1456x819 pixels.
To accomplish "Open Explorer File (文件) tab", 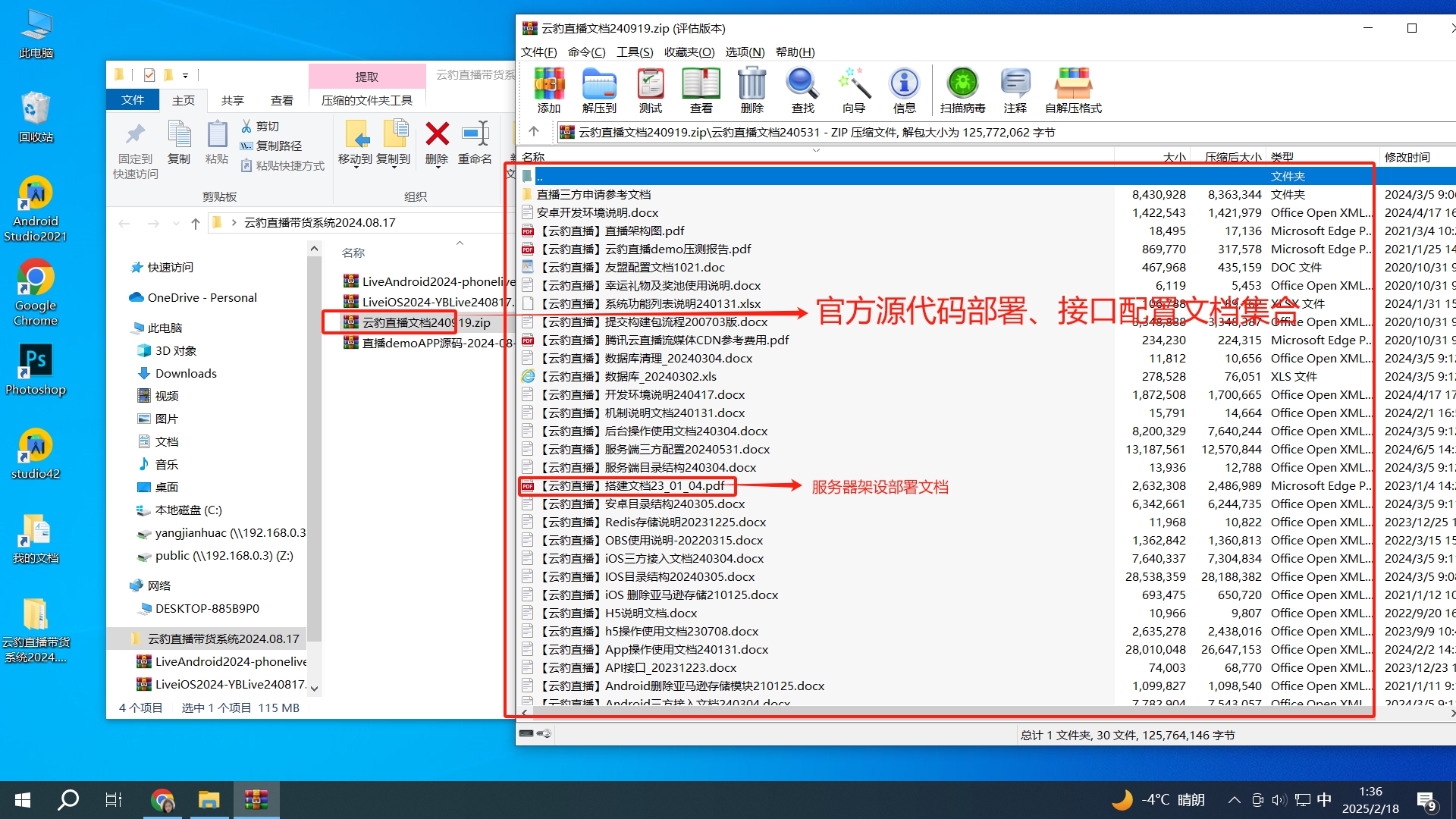I will point(133,100).
